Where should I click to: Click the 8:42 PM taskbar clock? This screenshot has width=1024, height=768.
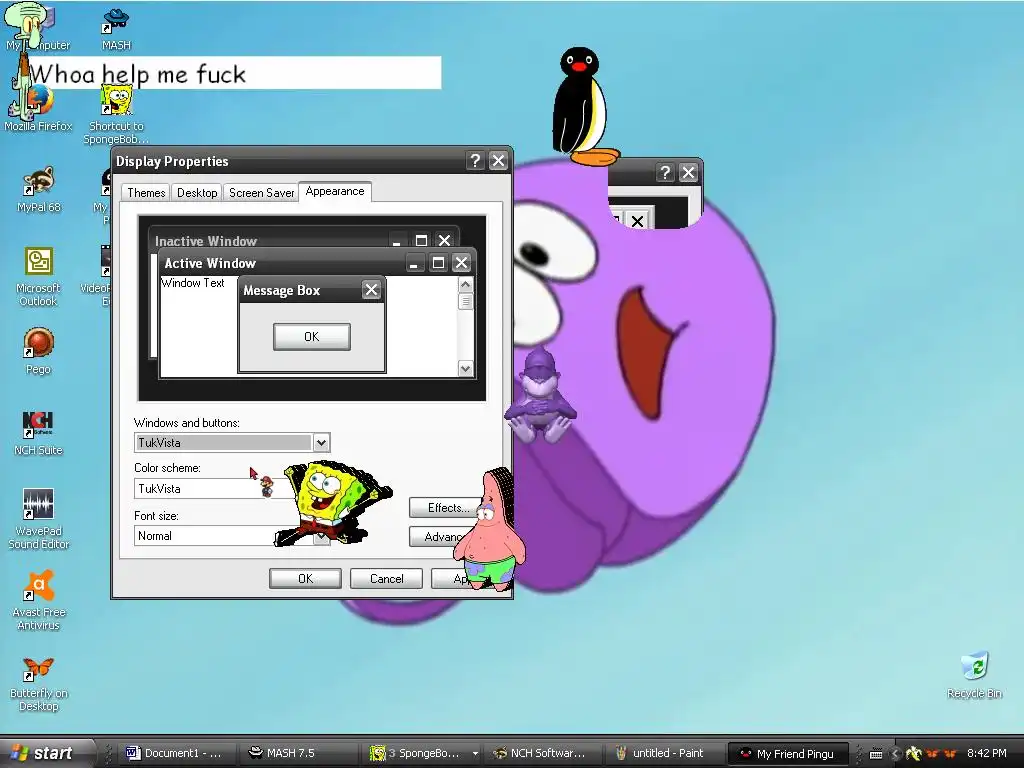(987, 753)
